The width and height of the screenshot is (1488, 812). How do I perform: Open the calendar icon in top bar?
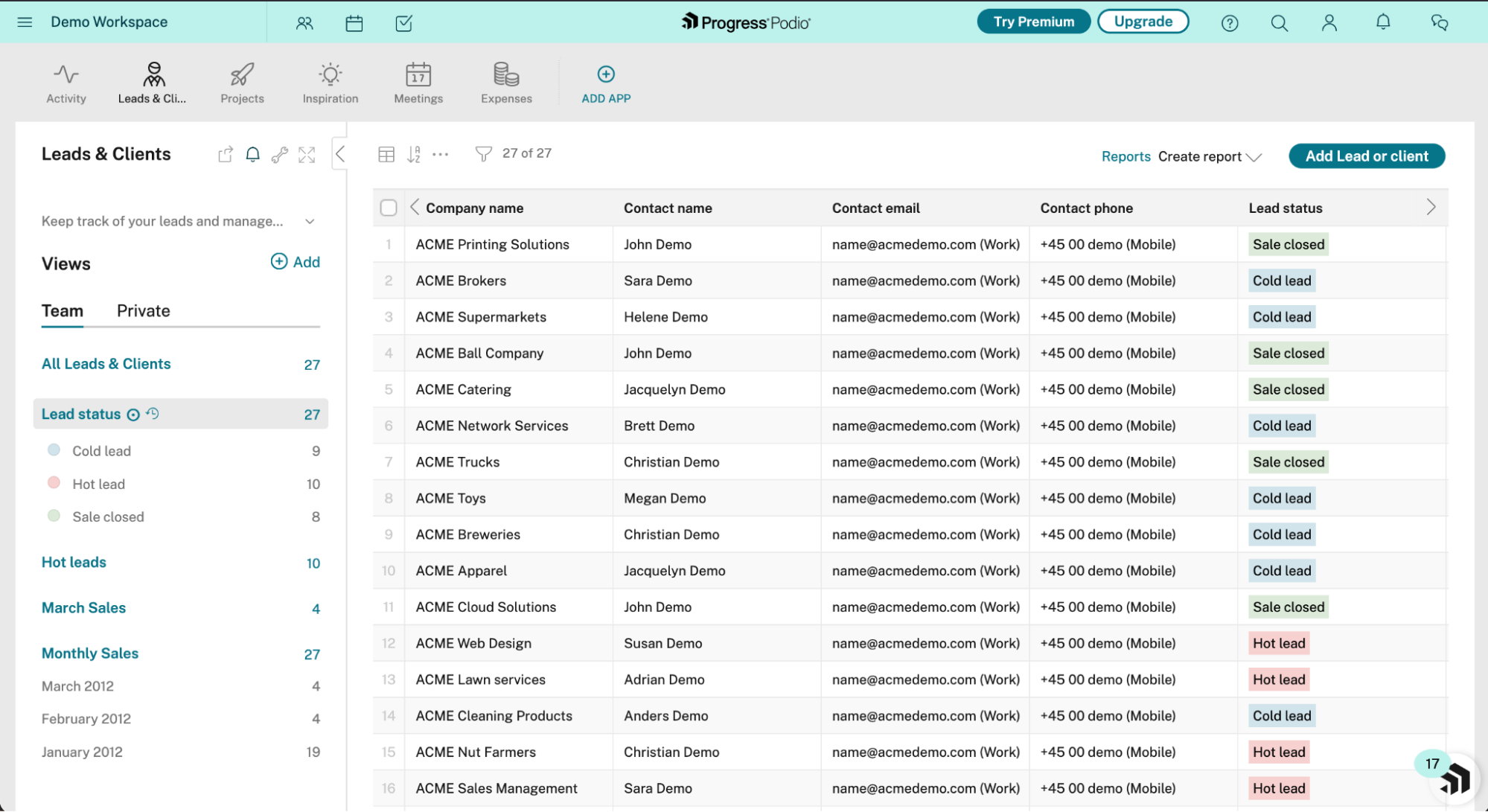(x=354, y=23)
